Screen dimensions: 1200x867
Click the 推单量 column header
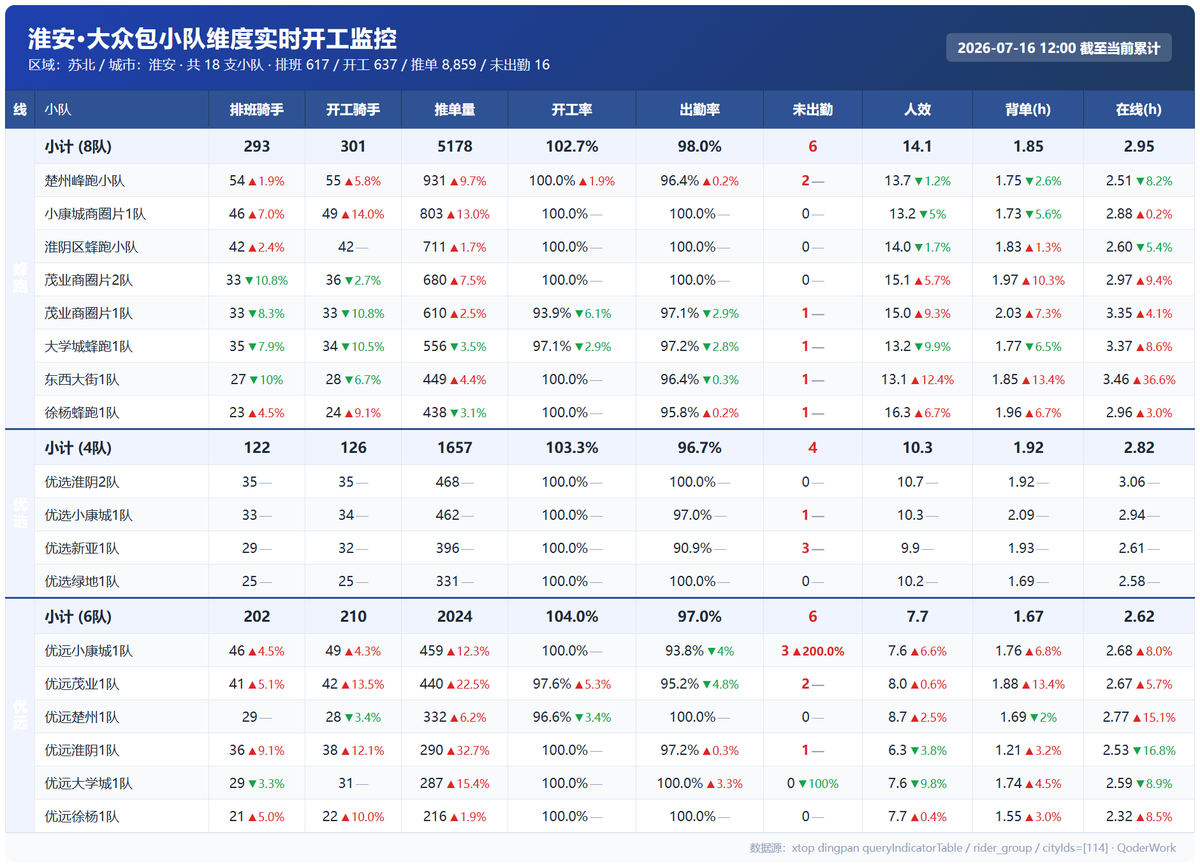coord(454,109)
